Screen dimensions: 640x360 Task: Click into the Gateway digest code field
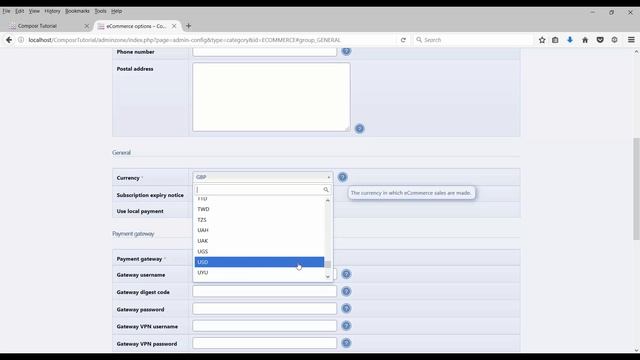pos(264,291)
